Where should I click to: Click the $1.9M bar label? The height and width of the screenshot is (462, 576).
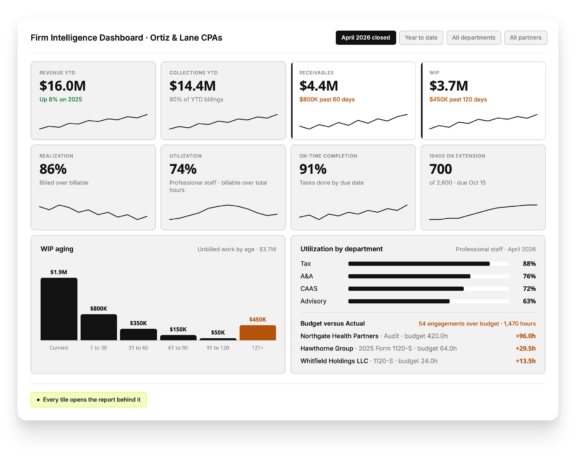coord(59,272)
